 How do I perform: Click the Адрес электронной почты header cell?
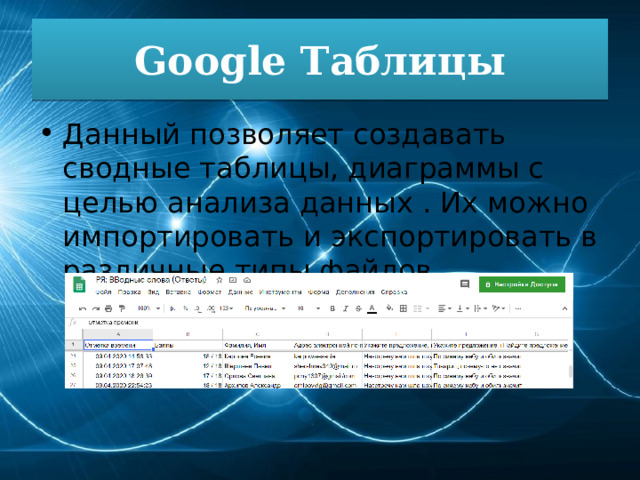point(327,345)
